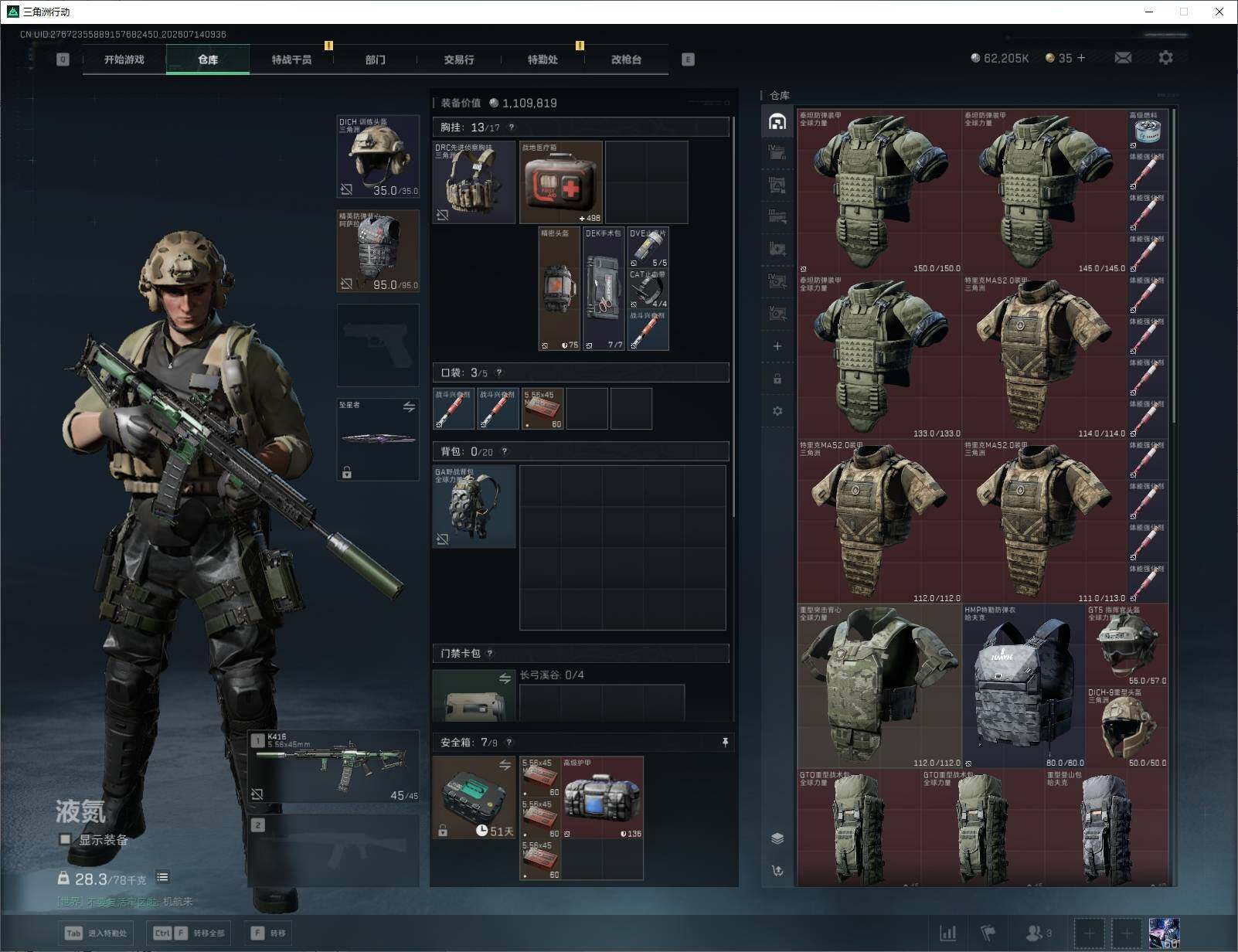
Task: Click the stack layers icon in sidebar
Action: coord(777,838)
